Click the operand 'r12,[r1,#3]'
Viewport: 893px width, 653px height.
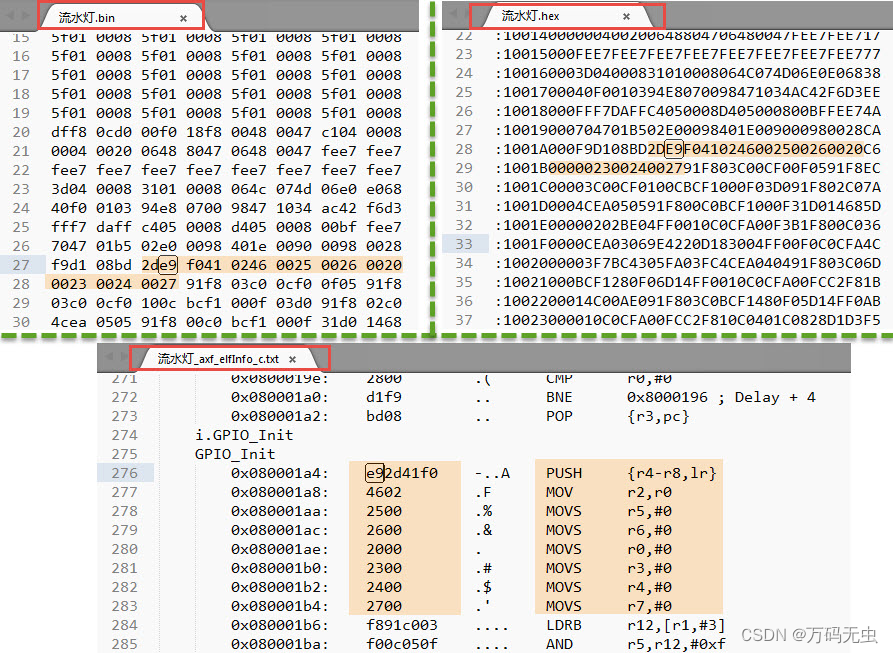(x=676, y=625)
